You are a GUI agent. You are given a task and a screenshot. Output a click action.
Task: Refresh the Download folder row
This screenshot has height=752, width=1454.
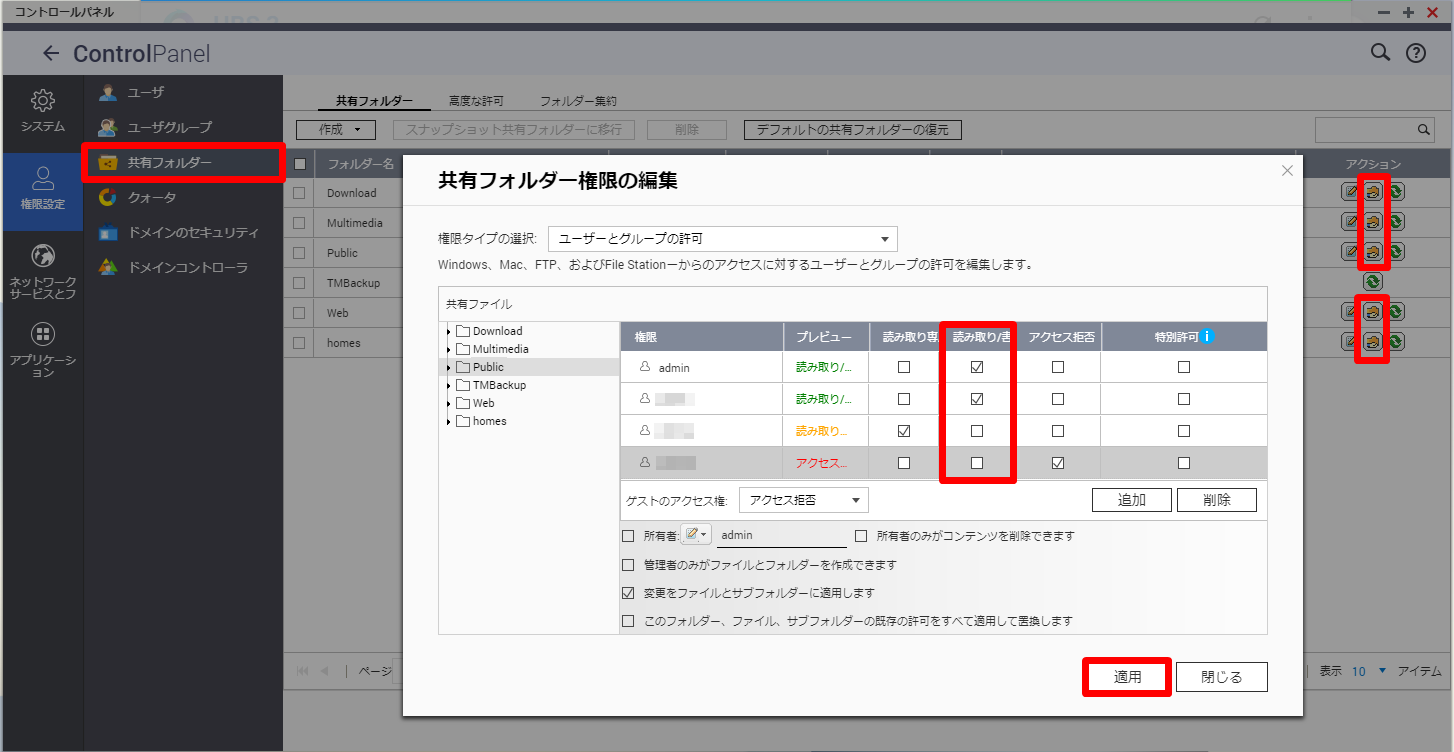coord(1395,192)
